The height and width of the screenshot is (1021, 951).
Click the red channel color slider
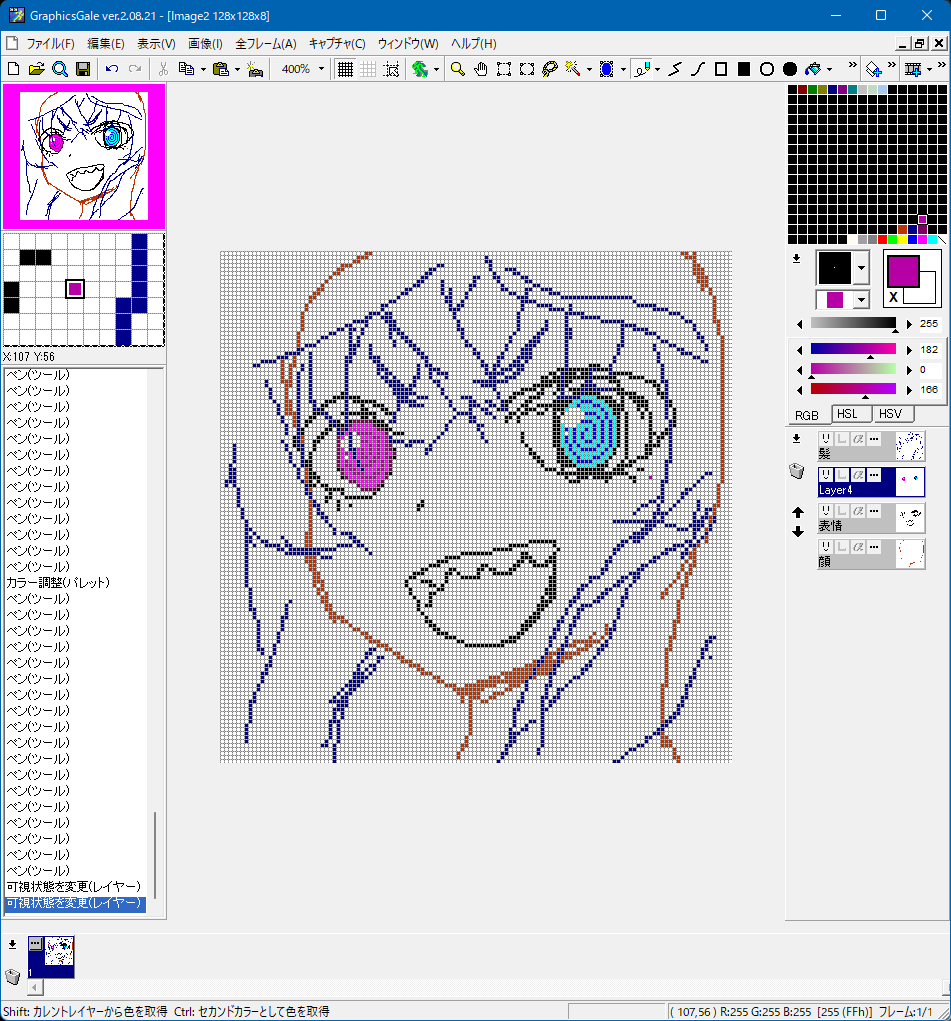click(x=853, y=389)
